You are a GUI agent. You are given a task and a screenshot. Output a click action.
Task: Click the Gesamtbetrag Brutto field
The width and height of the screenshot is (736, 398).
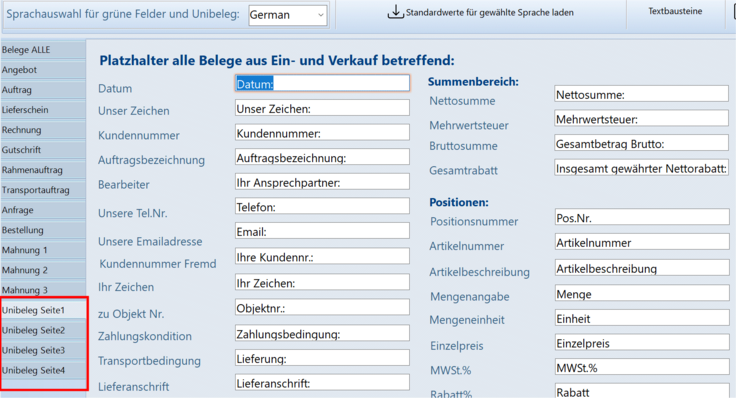click(x=641, y=143)
